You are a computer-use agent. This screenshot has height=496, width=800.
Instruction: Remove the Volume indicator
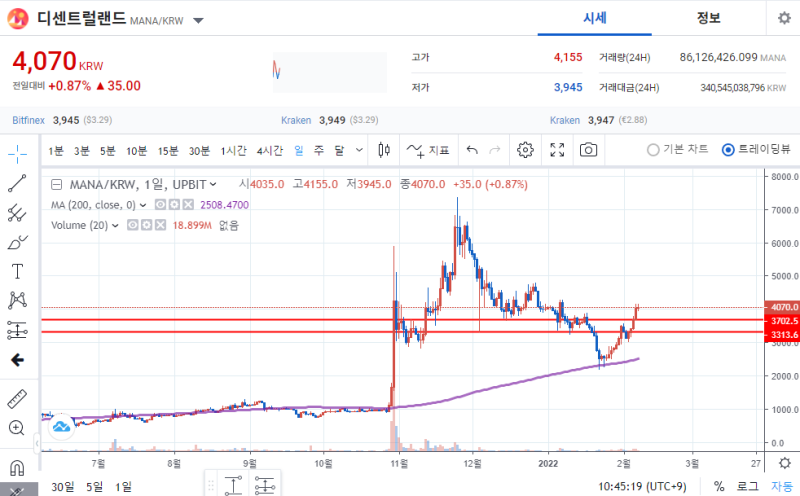pyautogui.click(x=160, y=225)
